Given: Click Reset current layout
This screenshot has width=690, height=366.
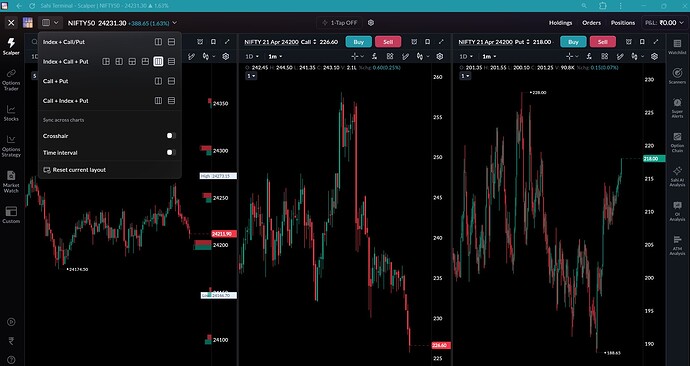Looking at the screenshot, I should click(x=74, y=170).
